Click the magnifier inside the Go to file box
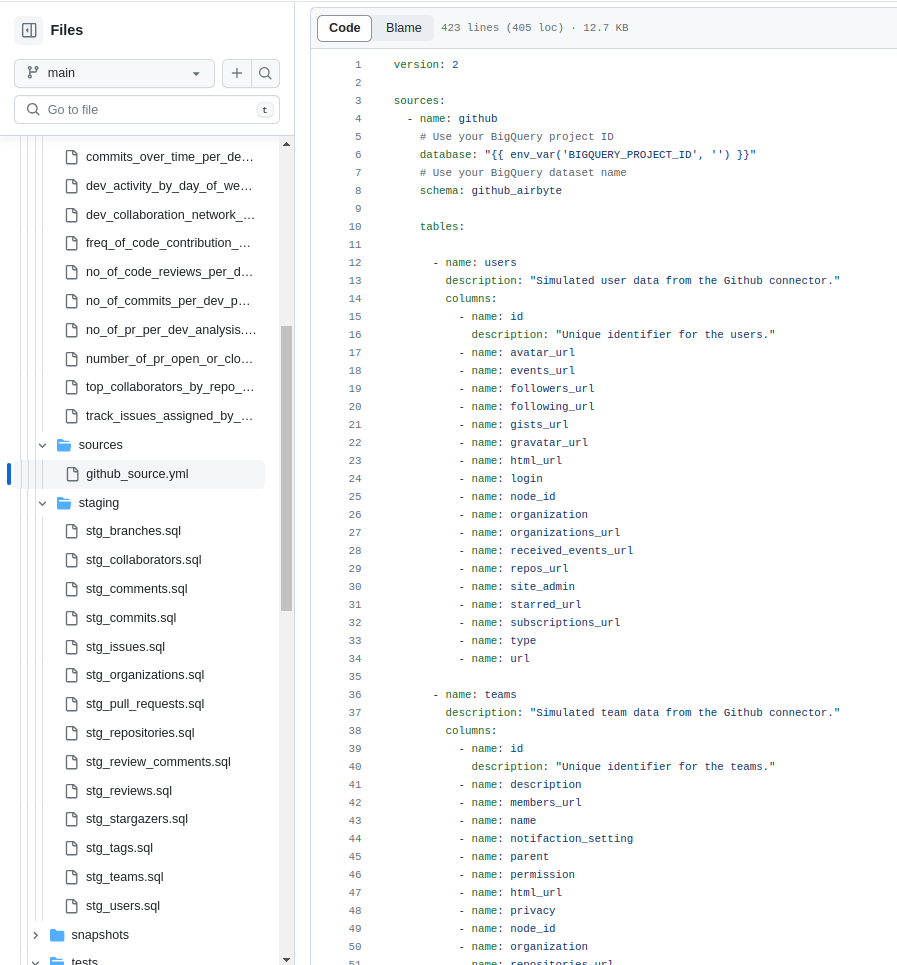Screen dimensions: 897x965 [x=31, y=109]
